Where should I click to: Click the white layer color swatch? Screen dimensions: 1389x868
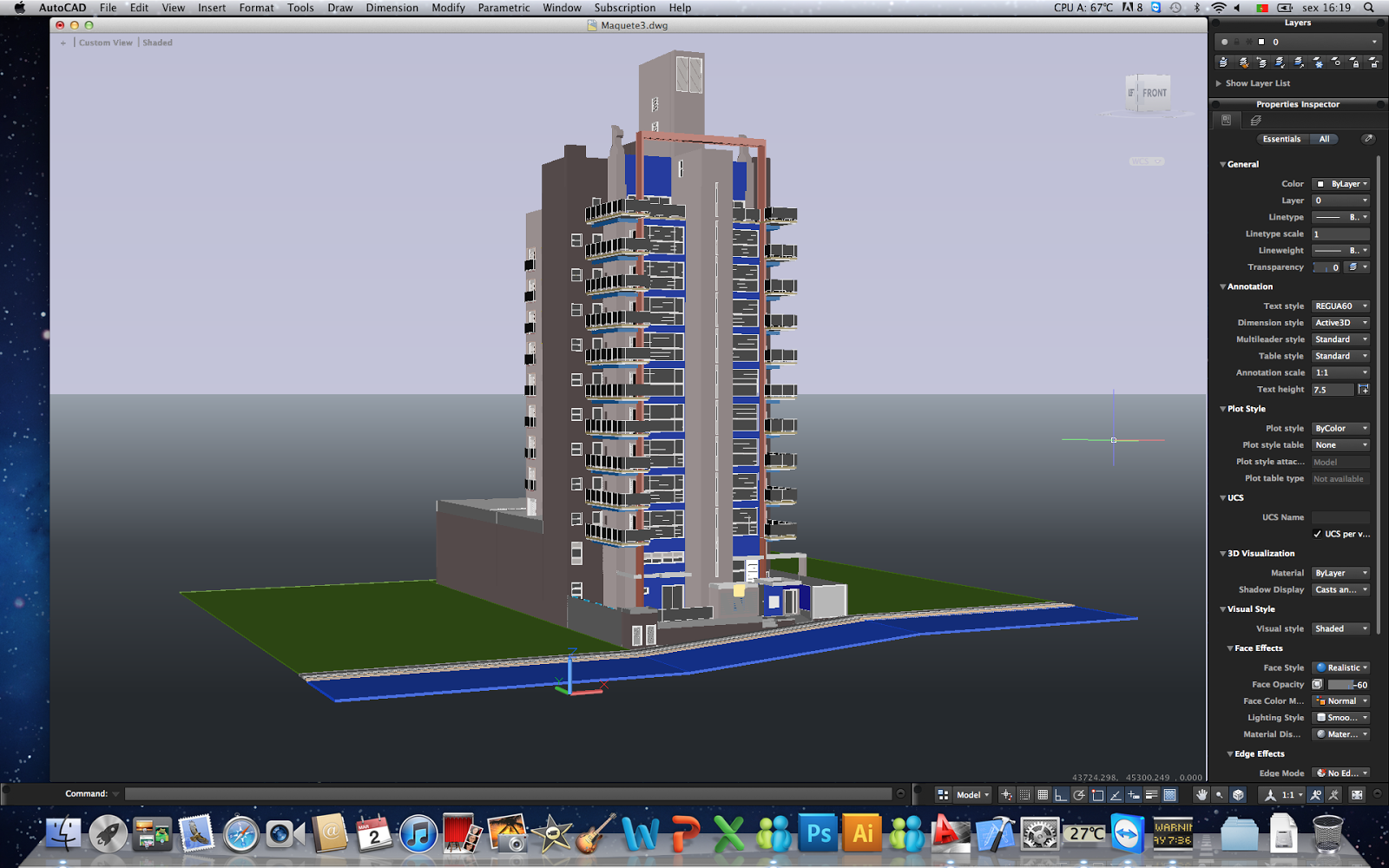tap(1261, 42)
